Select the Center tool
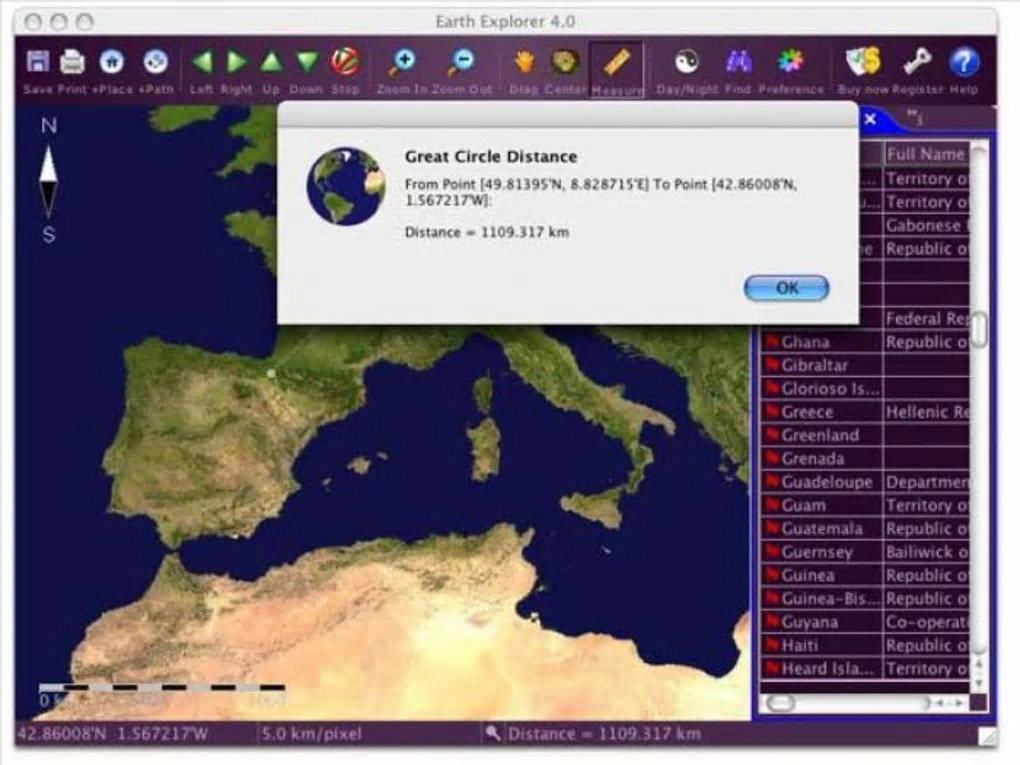This screenshot has width=1020, height=765. click(x=565, y=62)
